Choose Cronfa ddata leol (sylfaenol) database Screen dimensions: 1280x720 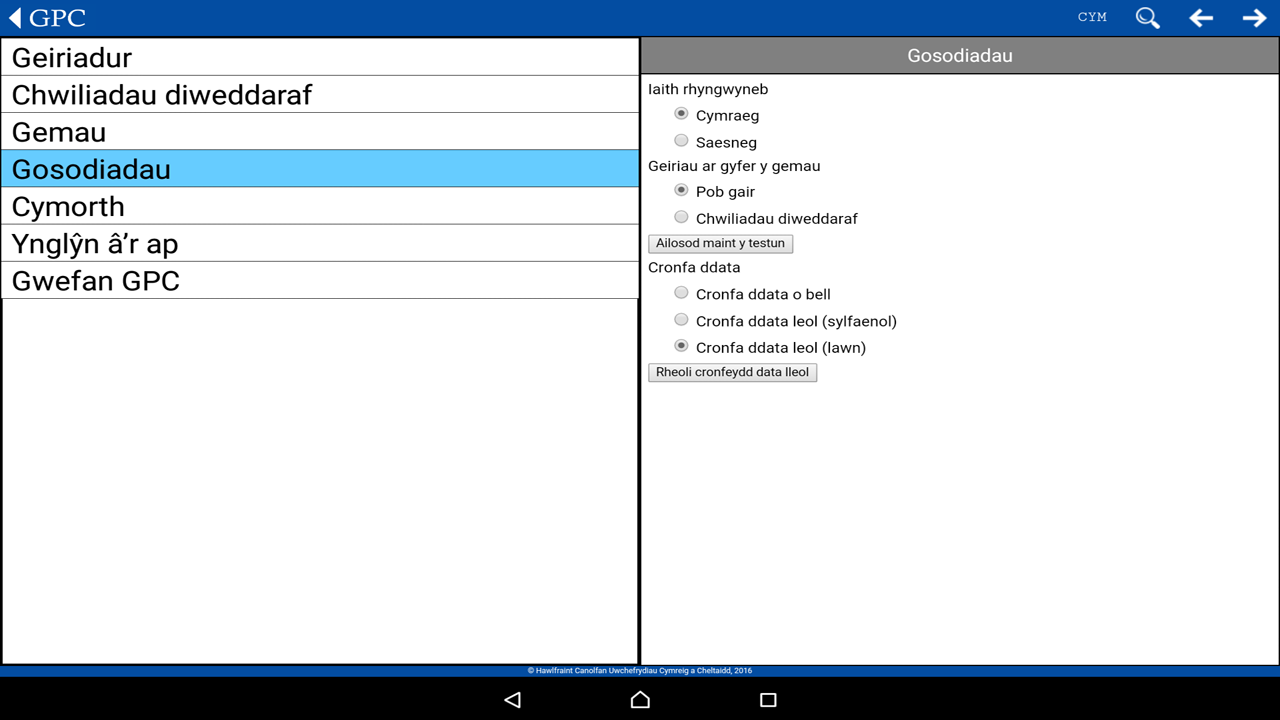point(681,319)
